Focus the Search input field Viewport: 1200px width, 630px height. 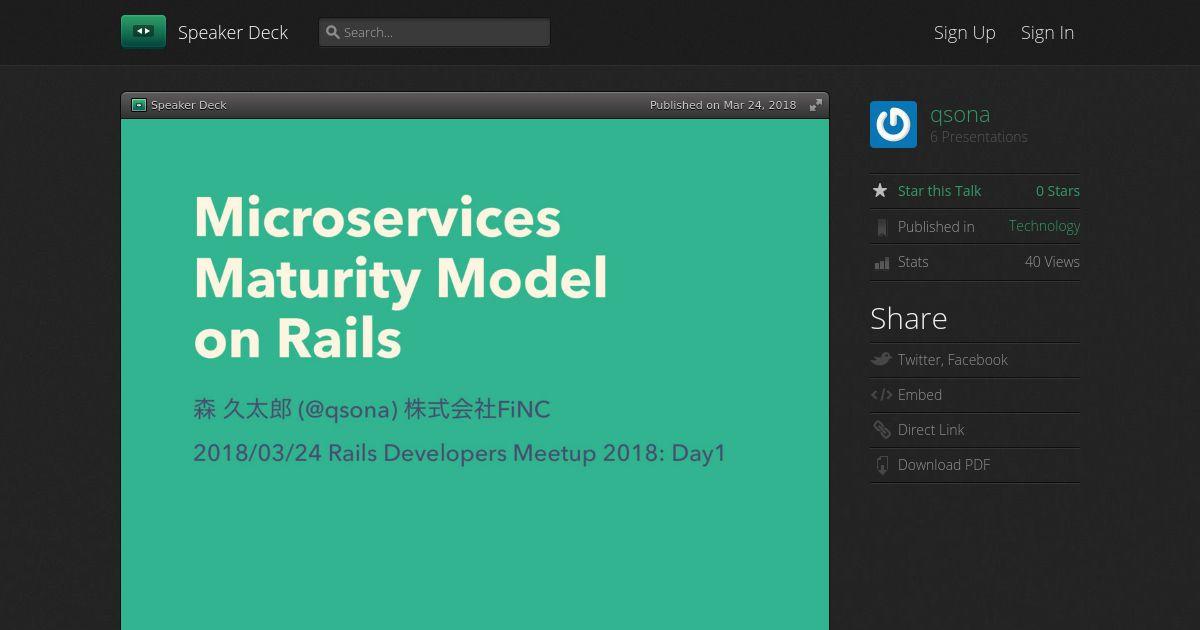(x=434, y=32)
